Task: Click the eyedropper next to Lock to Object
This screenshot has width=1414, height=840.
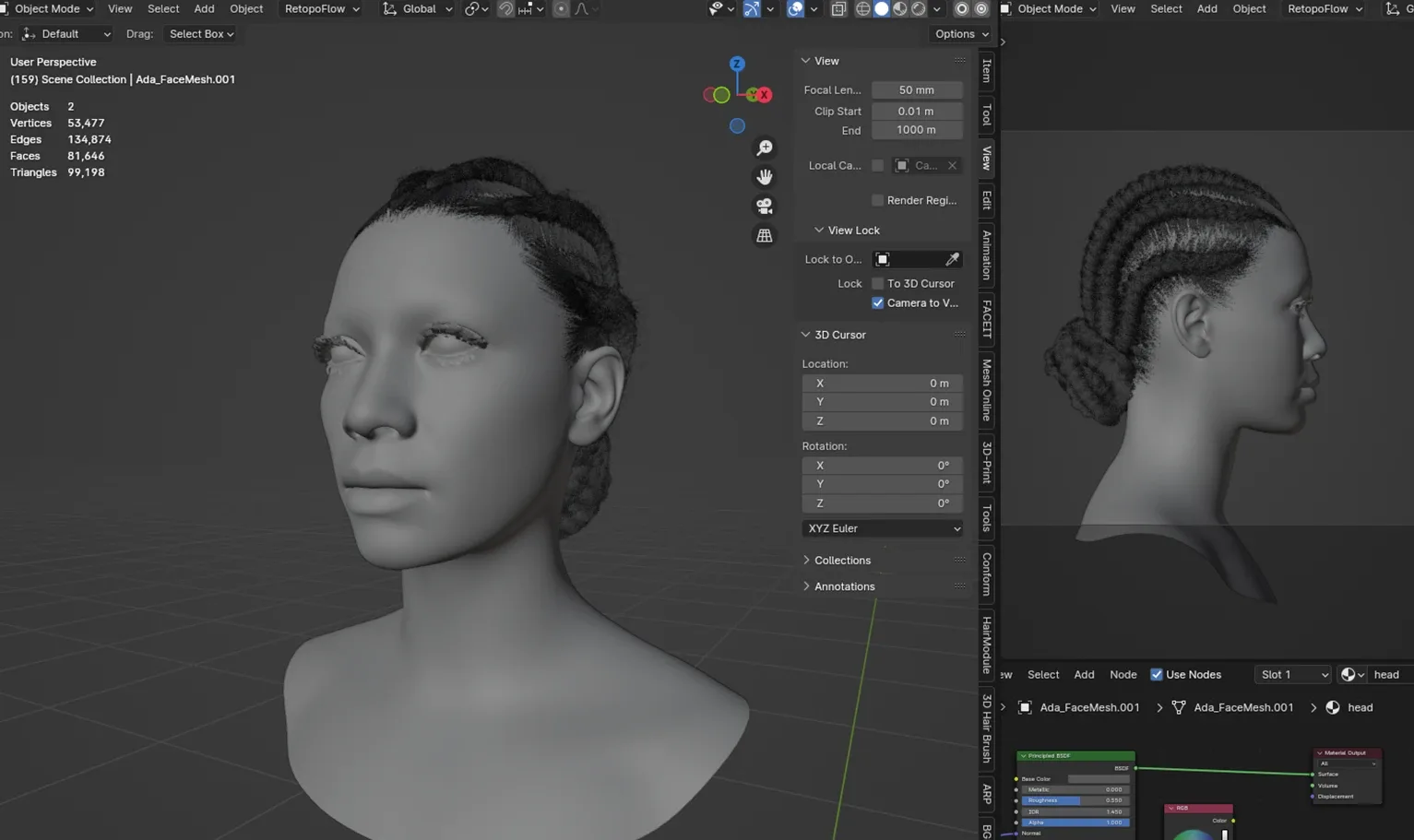Action: pos(952,259)
